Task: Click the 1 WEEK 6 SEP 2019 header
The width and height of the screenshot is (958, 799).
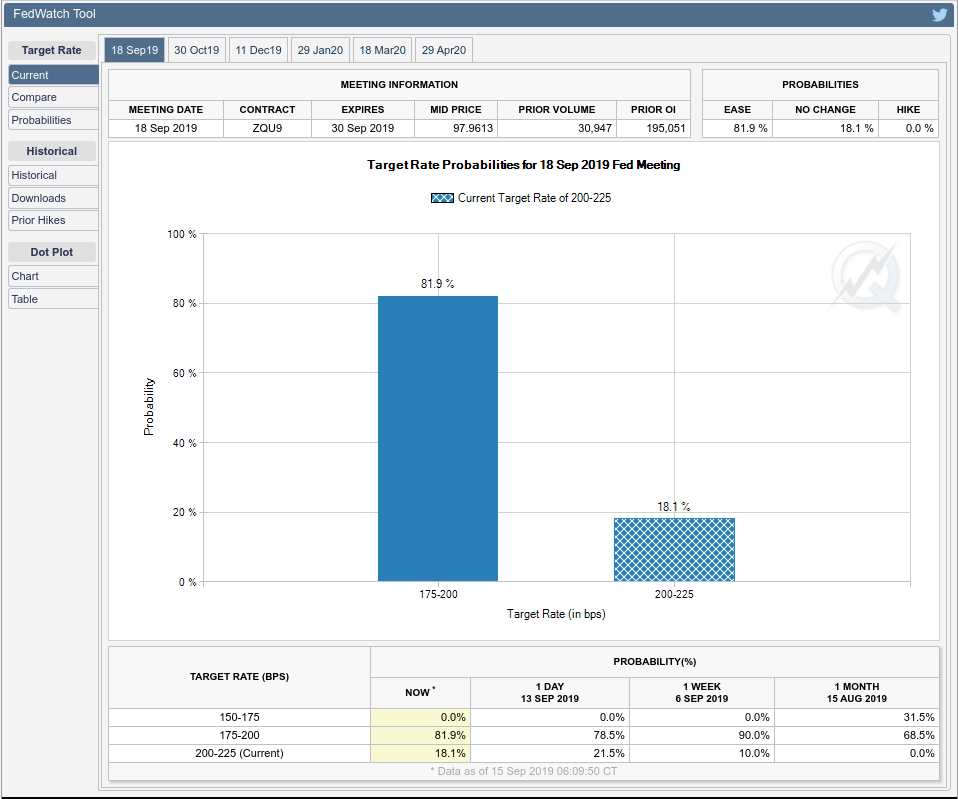Action: [x=702, y=693]
